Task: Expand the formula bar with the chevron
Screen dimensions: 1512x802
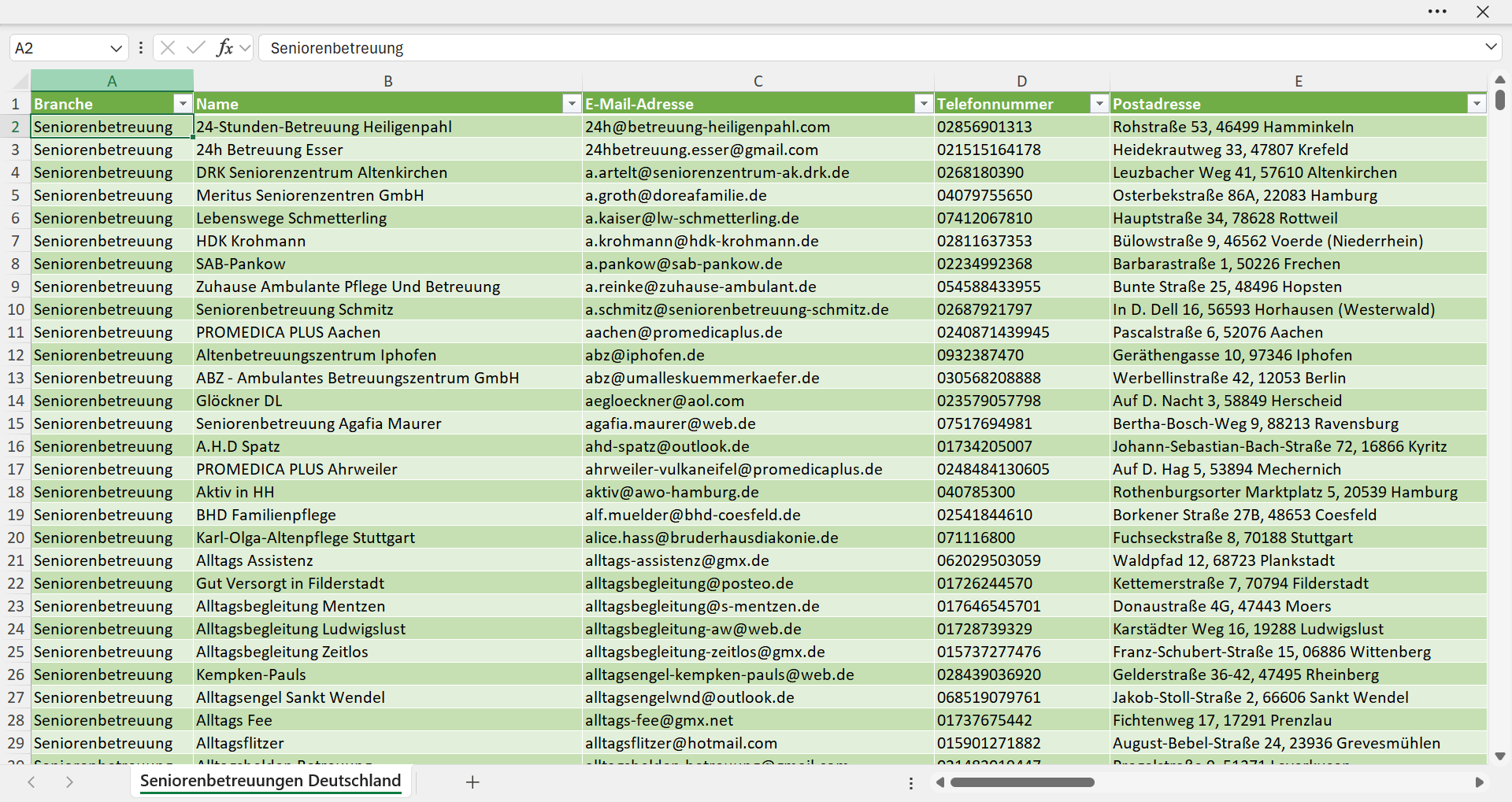Action: click(x=1491, y=47)
